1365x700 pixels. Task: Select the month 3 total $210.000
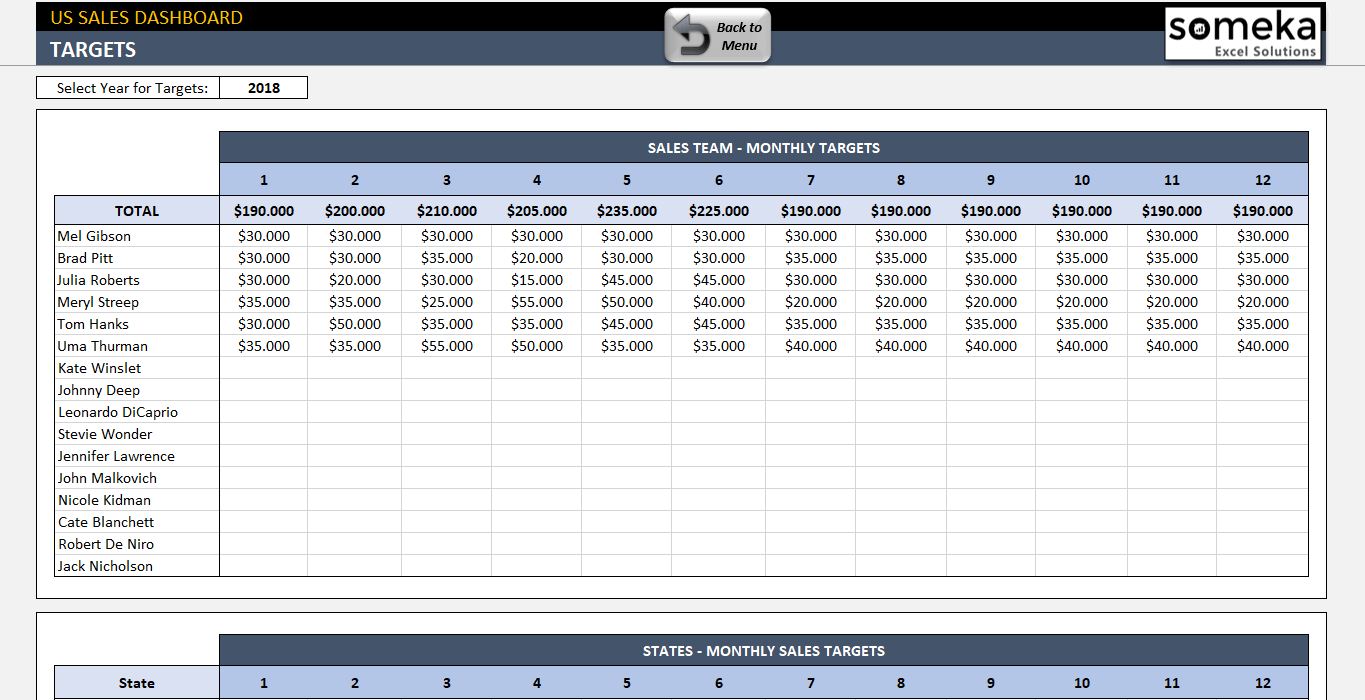[x=447, y=211]
